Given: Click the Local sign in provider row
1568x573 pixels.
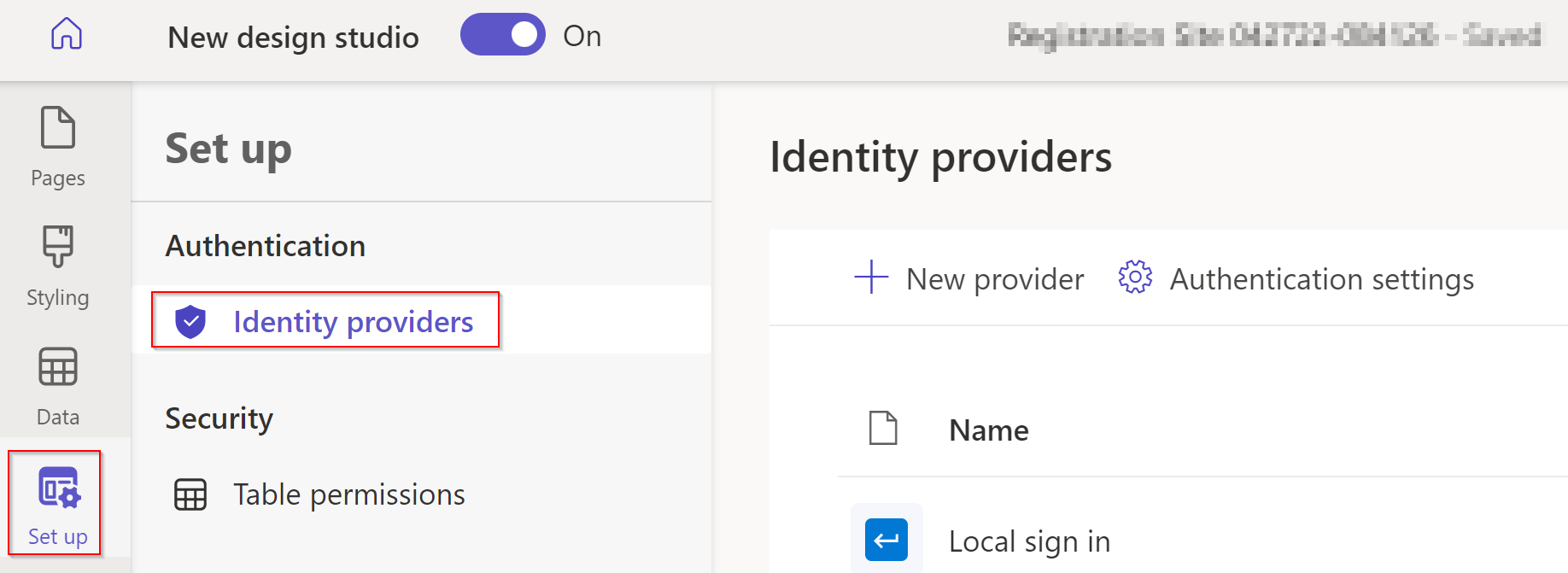Looking at the screenshot, I should point(1029,539).
